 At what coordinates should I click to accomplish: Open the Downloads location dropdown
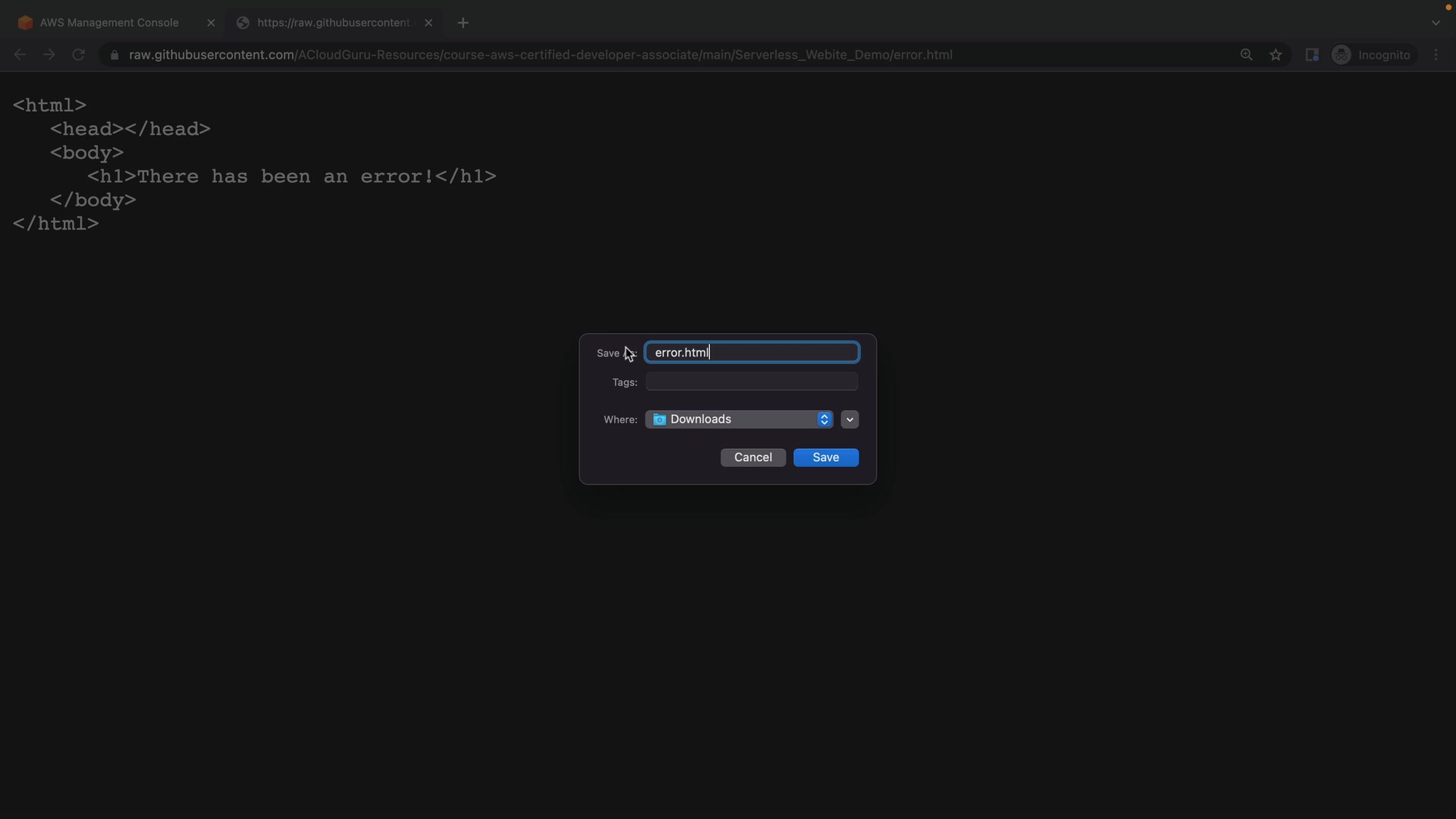click(x=739, y=419)
